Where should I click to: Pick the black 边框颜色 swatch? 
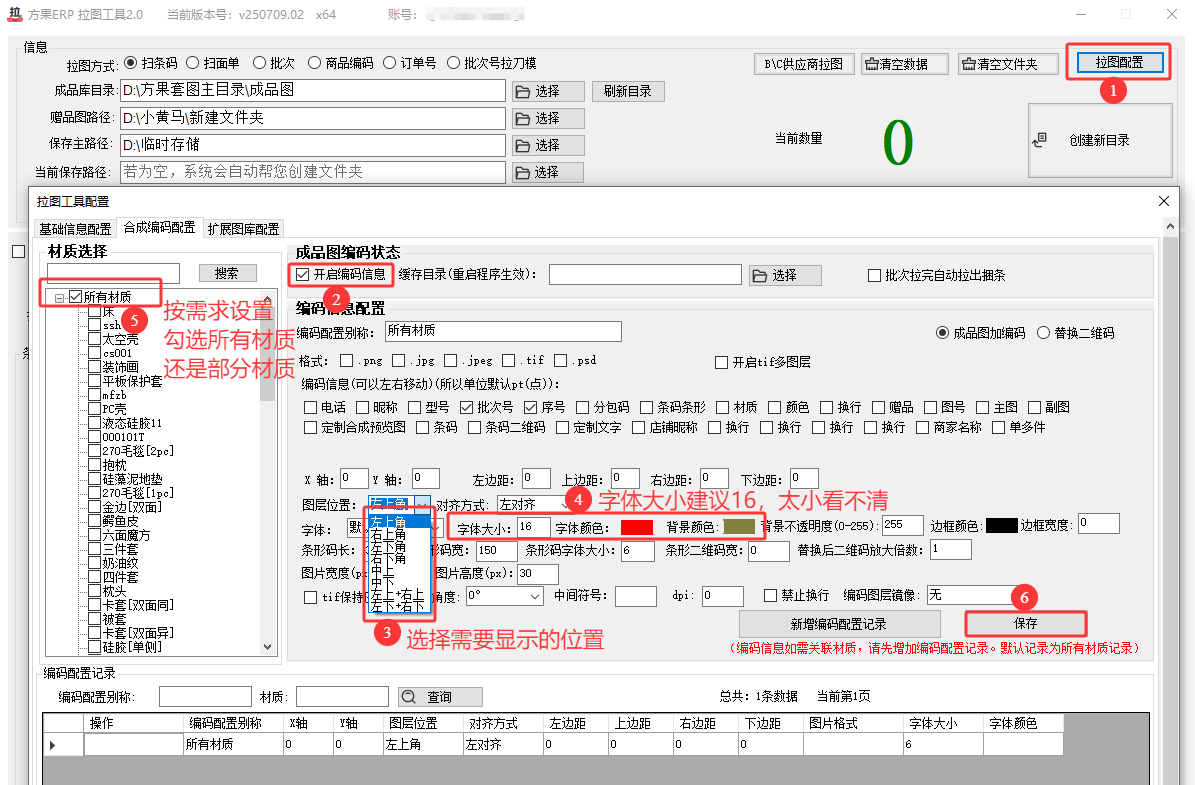coord(1001,526)
